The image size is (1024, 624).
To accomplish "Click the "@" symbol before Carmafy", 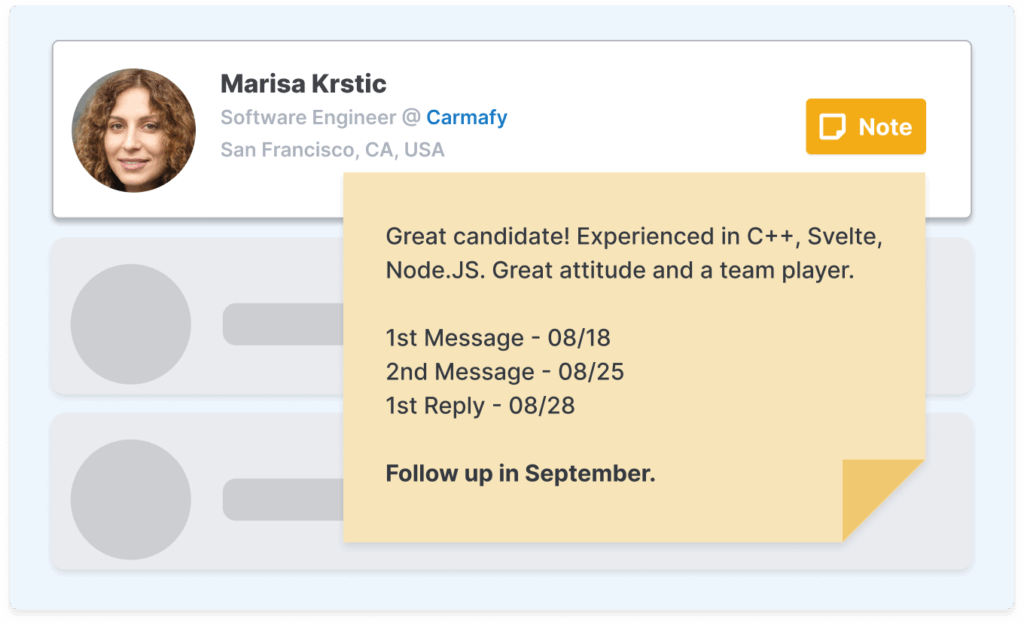I will tap(411, 117).
